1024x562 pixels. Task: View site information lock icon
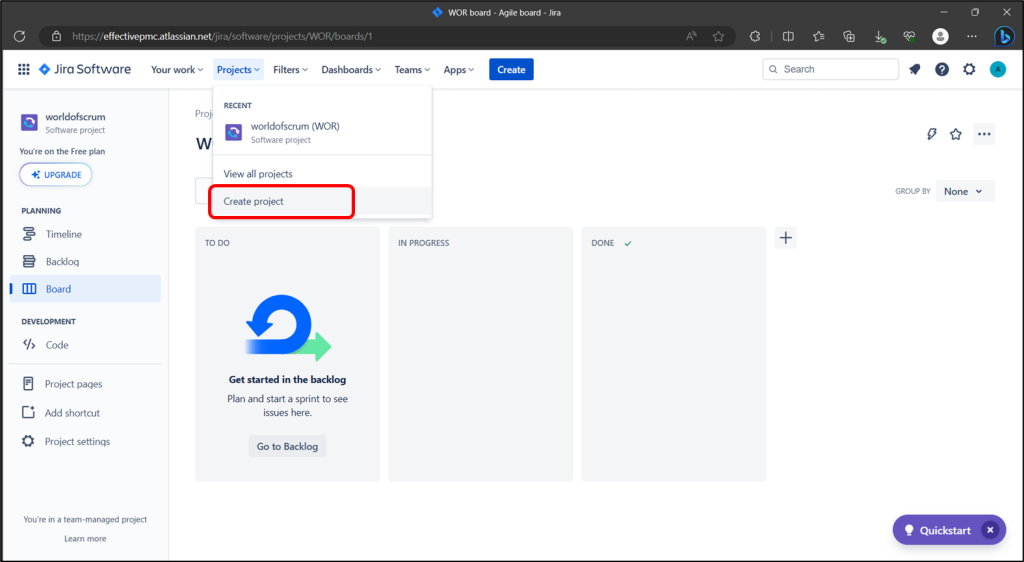tap(57, 37)
